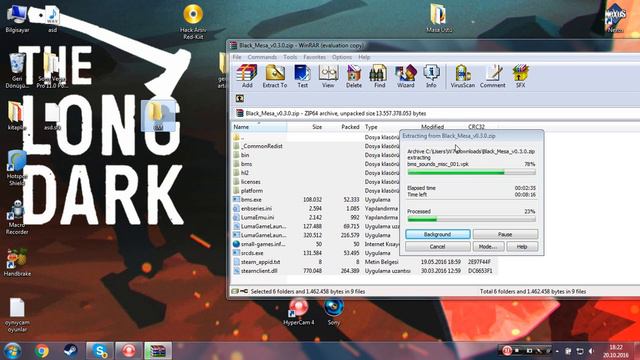The height and width of the screenshot is (360, 640).
Task: Select the bin folder row
Action: [x=316, y=155]
